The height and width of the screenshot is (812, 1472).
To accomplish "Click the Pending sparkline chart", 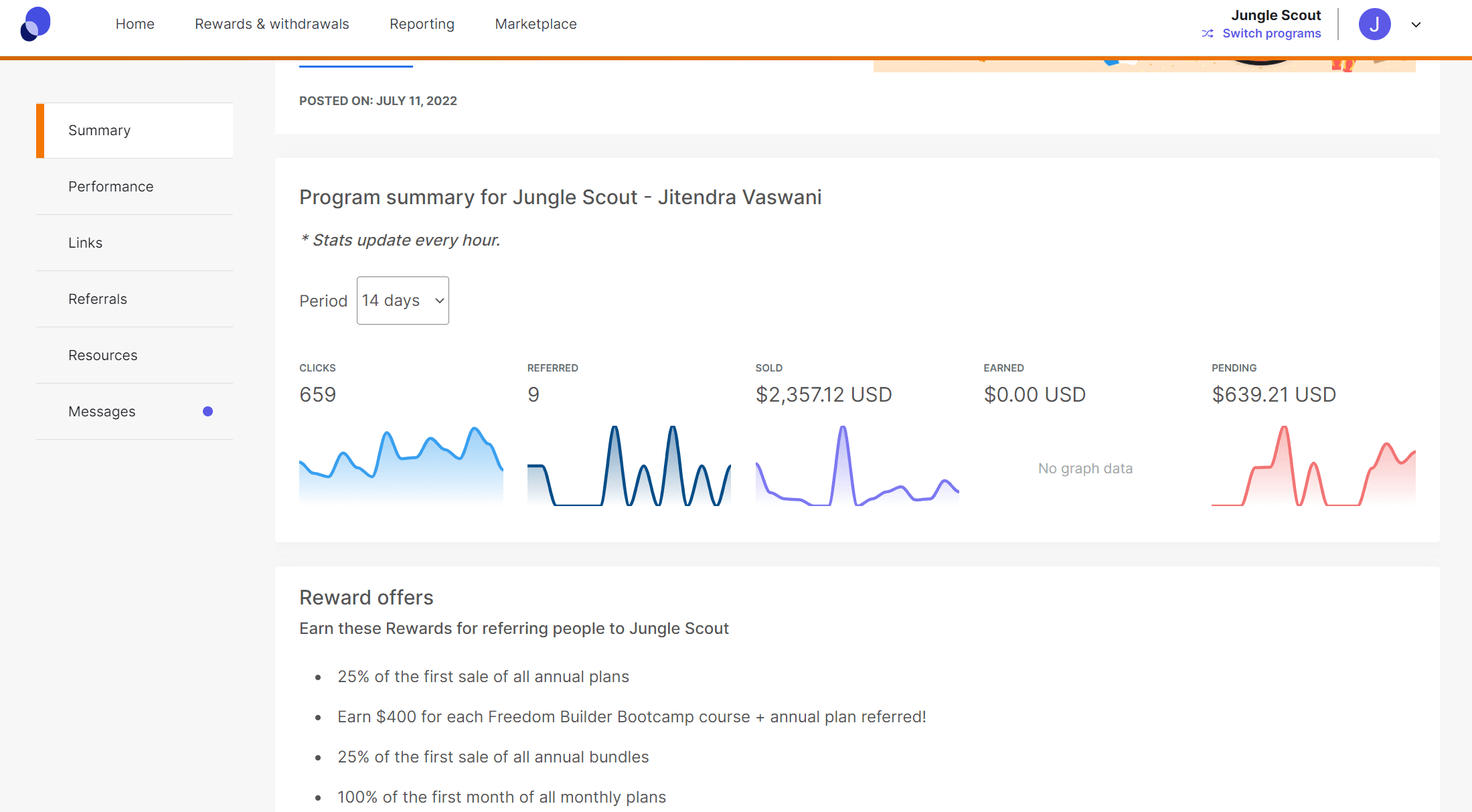I will [x=1313, y=465].
